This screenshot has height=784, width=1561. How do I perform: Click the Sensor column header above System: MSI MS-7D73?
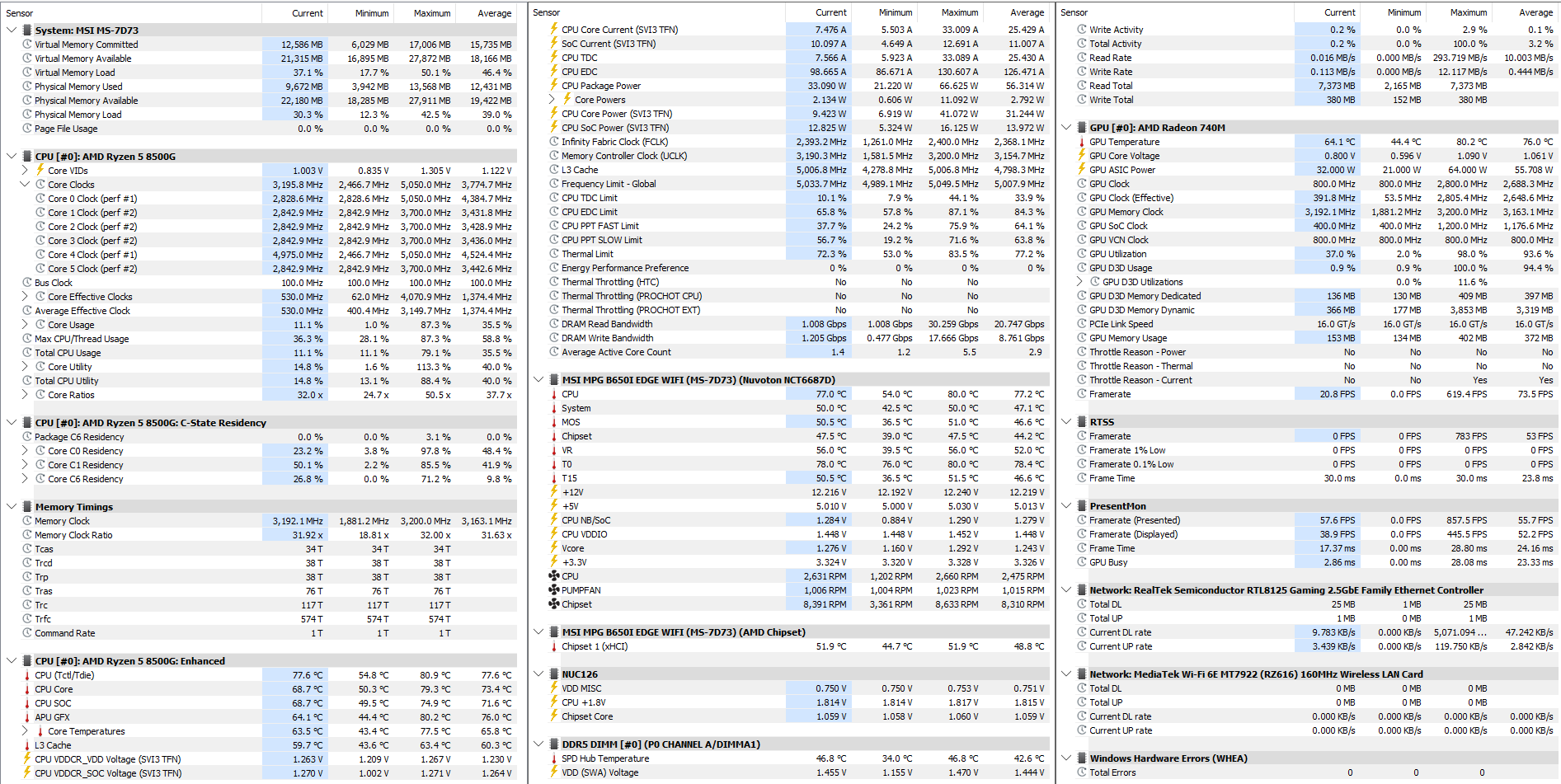coord(132,13)
